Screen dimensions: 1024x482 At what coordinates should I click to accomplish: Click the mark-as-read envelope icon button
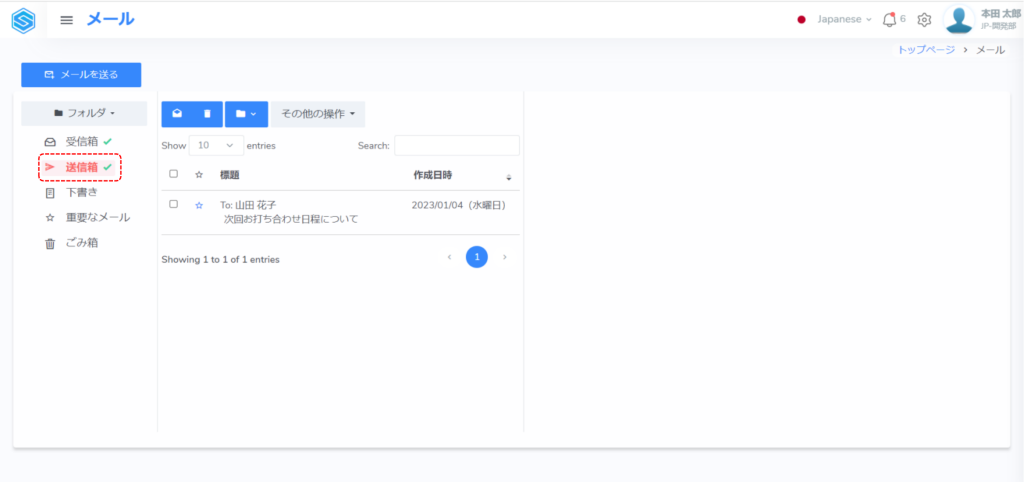[177, 114]
